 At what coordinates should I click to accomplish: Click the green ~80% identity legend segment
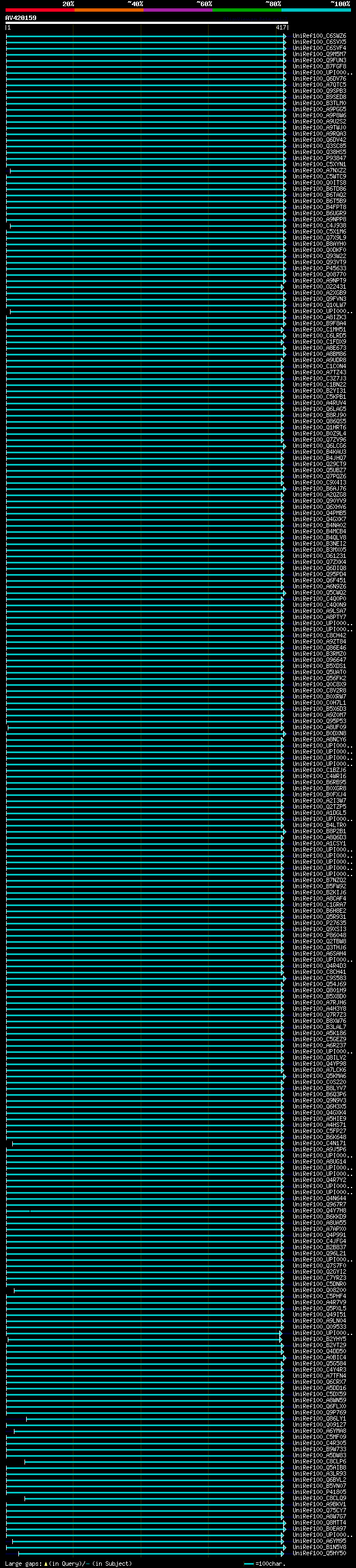[247, 11]
